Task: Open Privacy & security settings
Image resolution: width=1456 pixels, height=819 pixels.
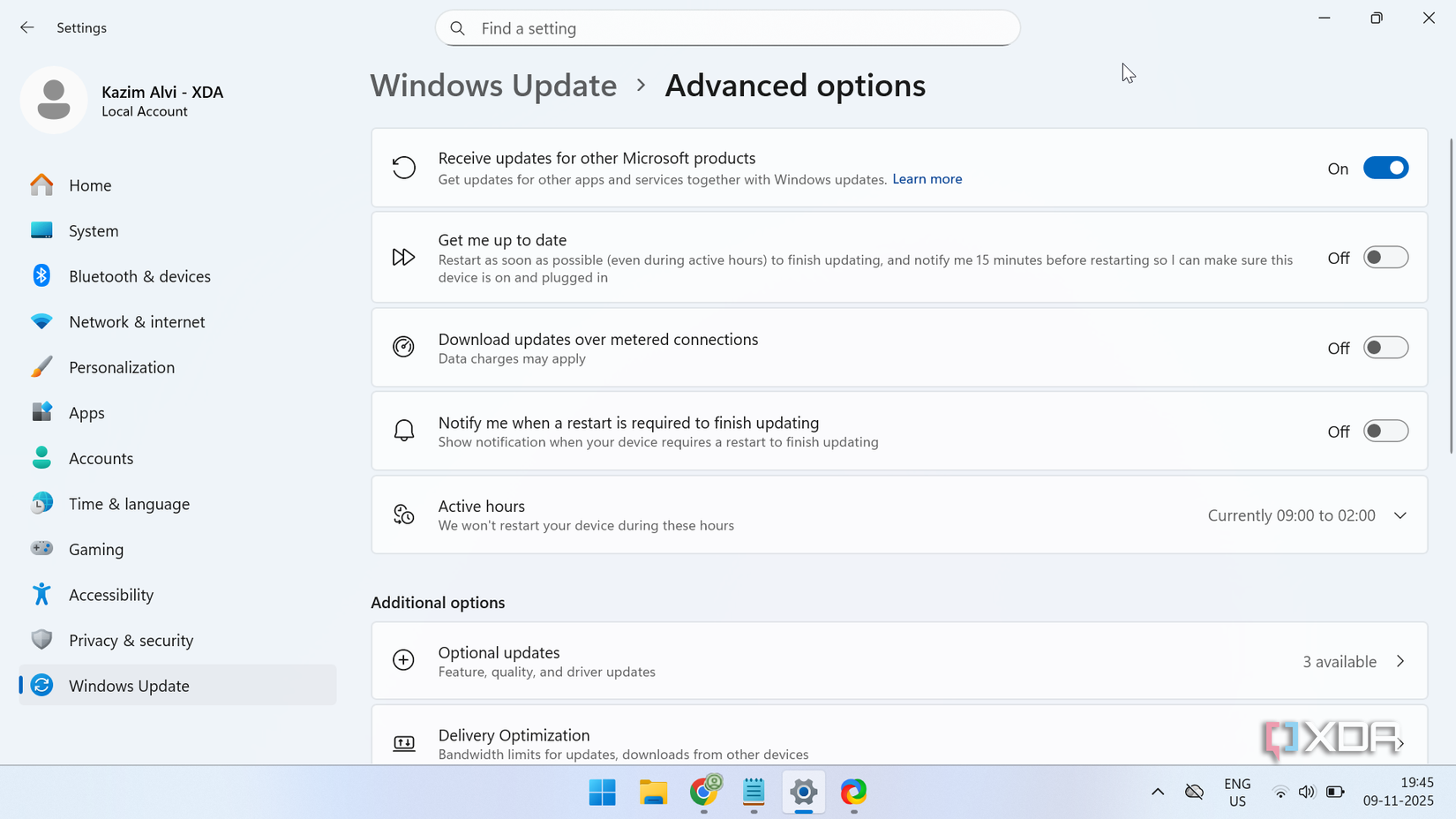Action: point(131,640)
